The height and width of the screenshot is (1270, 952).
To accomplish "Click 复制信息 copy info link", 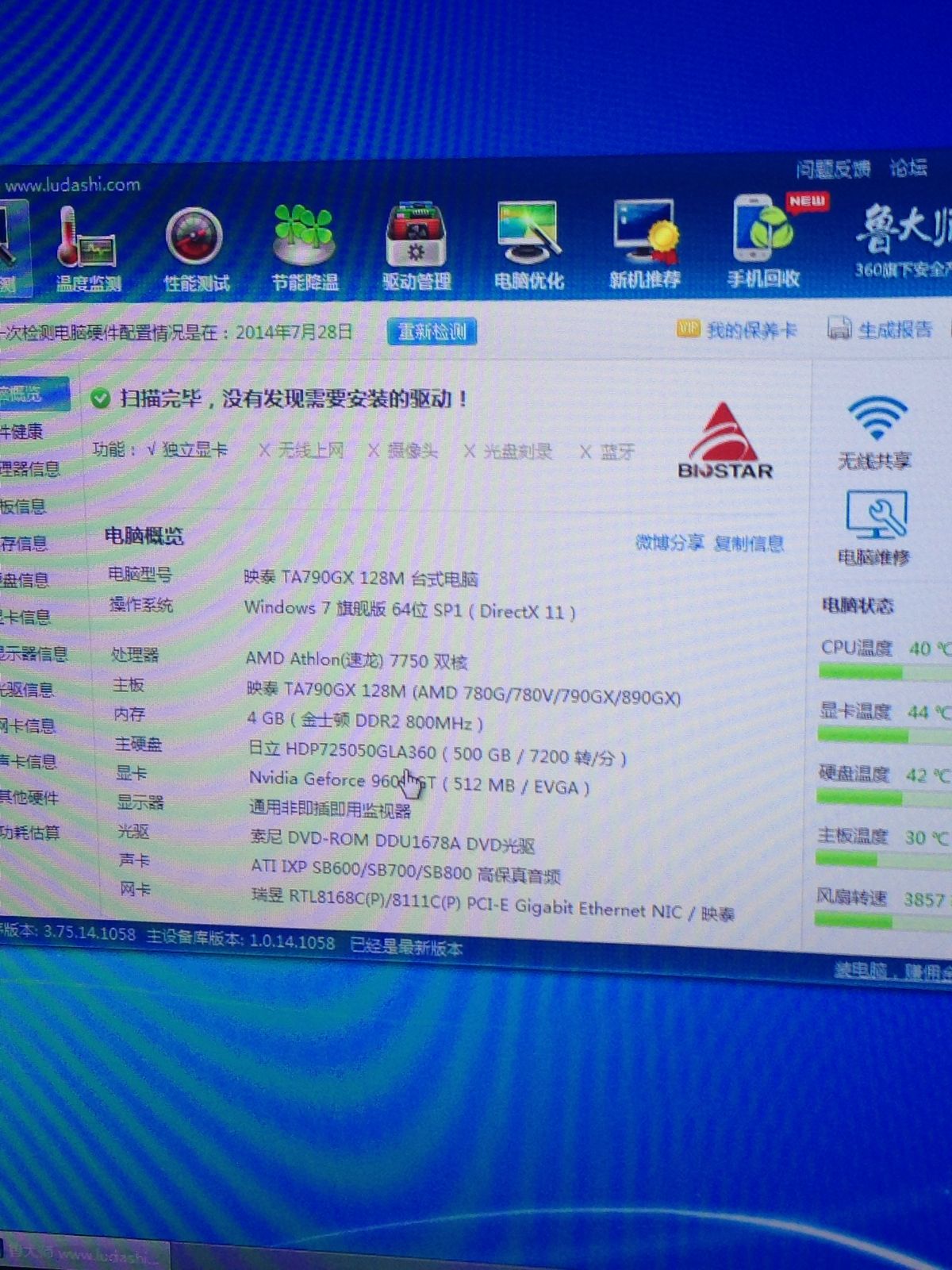I will [x=749, y=543].
